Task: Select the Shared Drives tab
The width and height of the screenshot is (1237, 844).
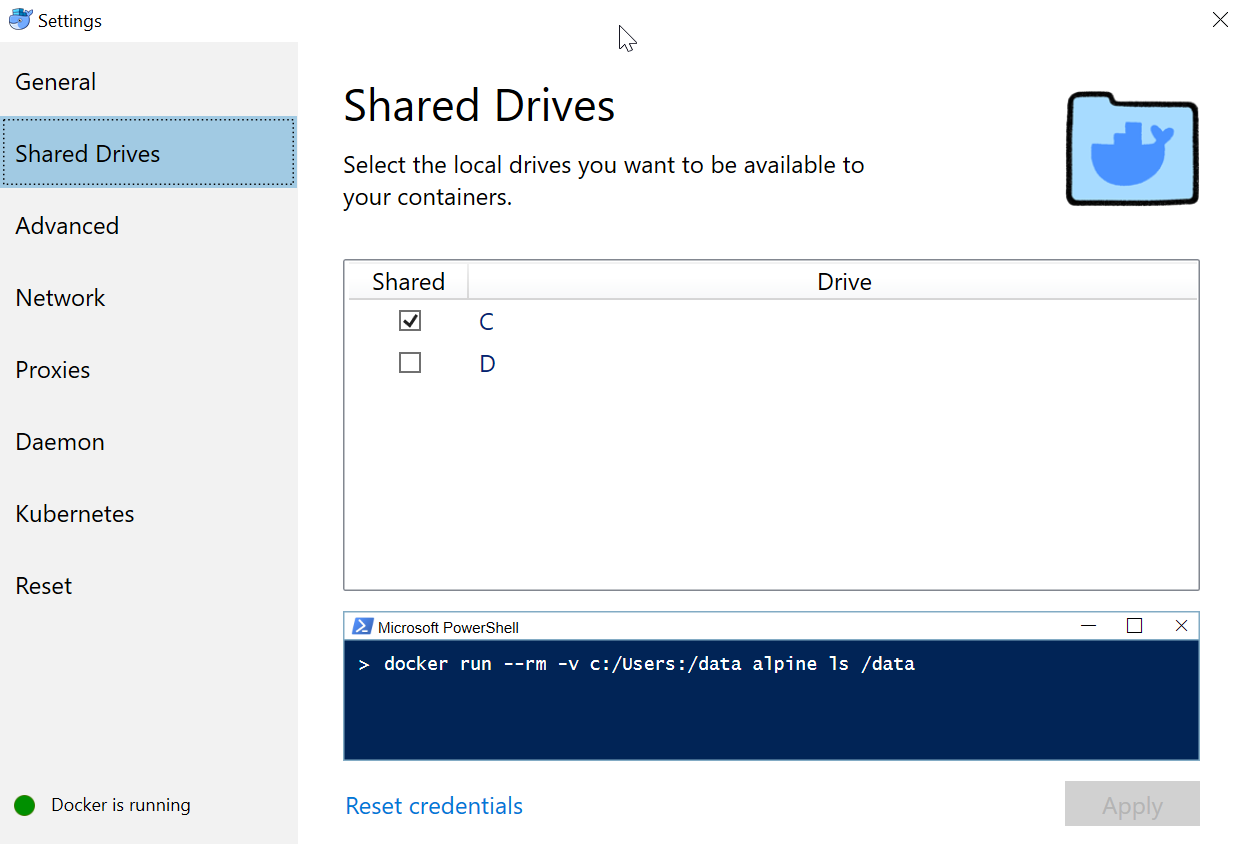Action: point(88,154)
